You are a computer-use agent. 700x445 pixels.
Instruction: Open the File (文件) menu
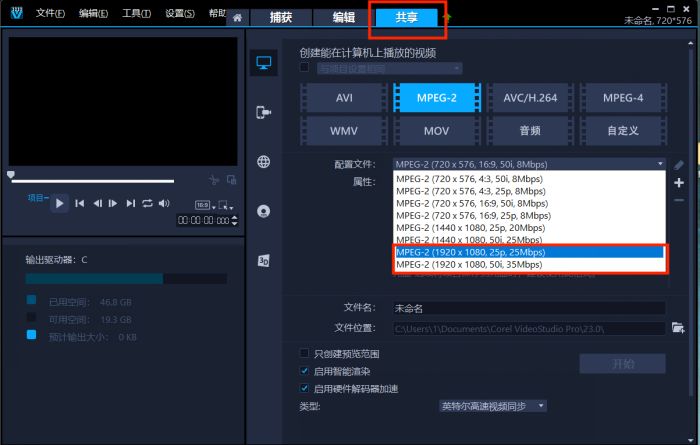(50, 13)
